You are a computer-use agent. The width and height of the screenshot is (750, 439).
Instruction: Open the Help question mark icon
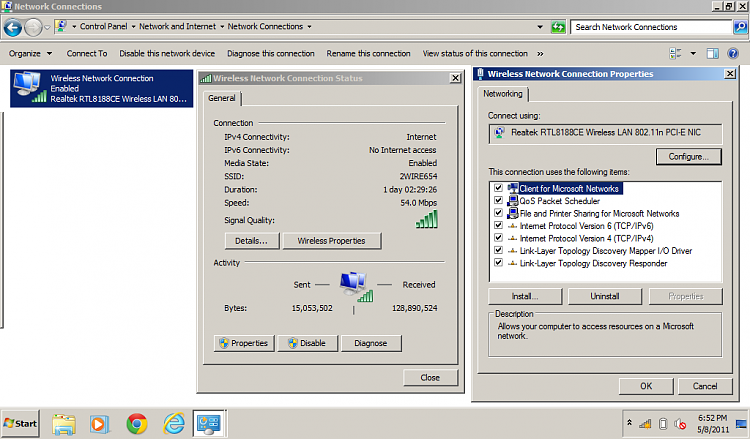click(x=733, y=53)
